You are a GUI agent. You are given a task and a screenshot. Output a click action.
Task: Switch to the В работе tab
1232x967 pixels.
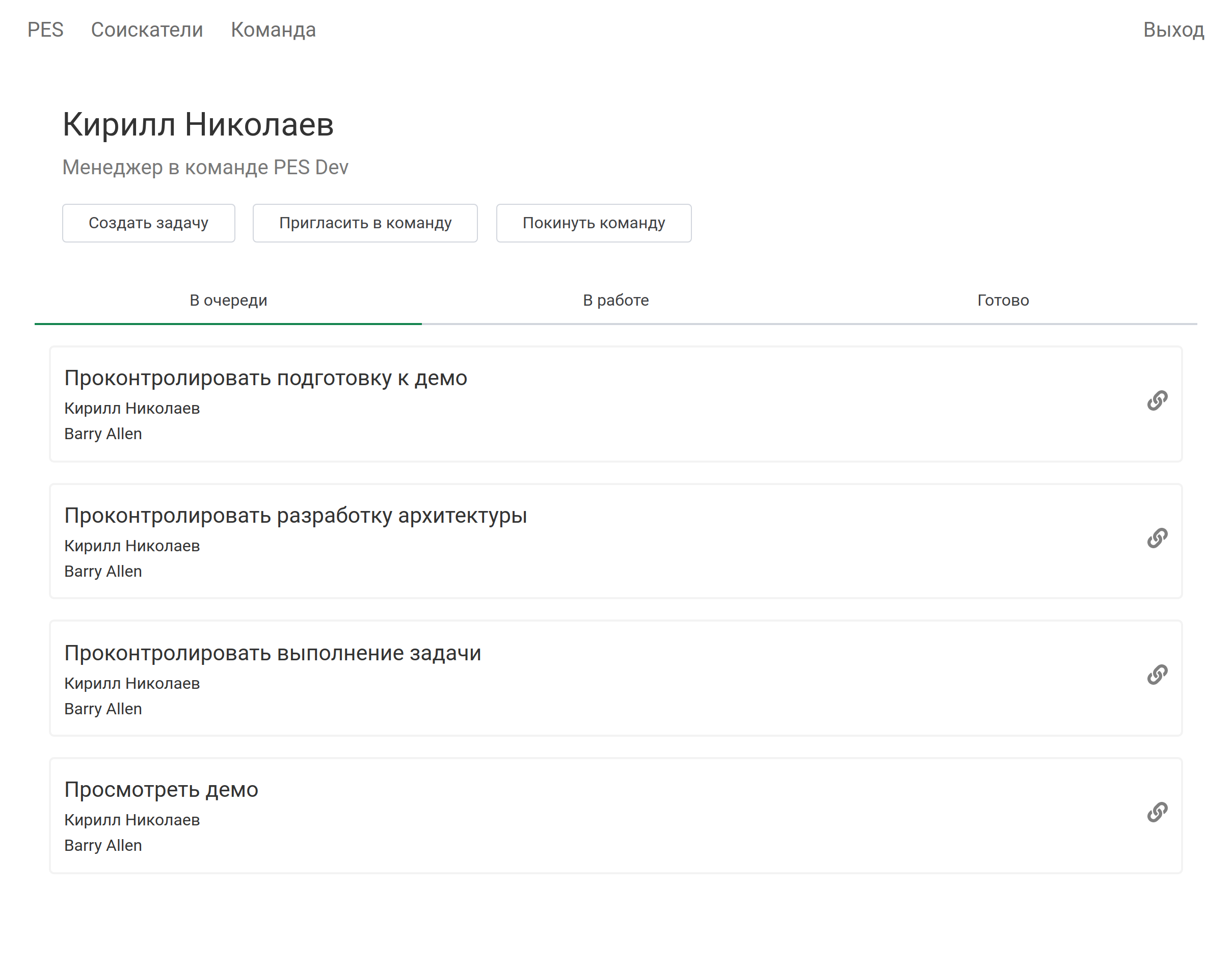tap(615, 300)
